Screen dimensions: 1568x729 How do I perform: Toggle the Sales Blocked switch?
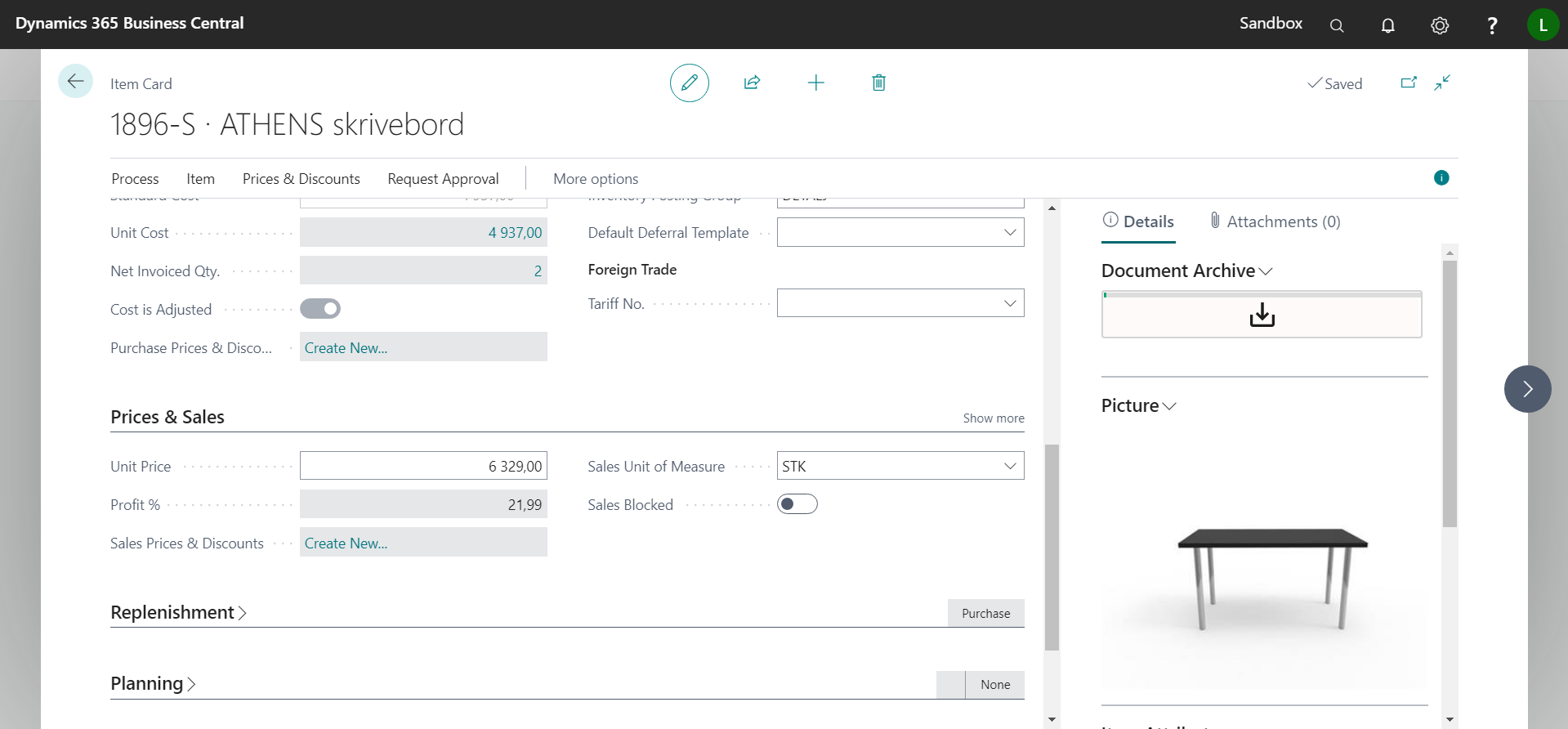pyautogui.click(x=797, y=504)
